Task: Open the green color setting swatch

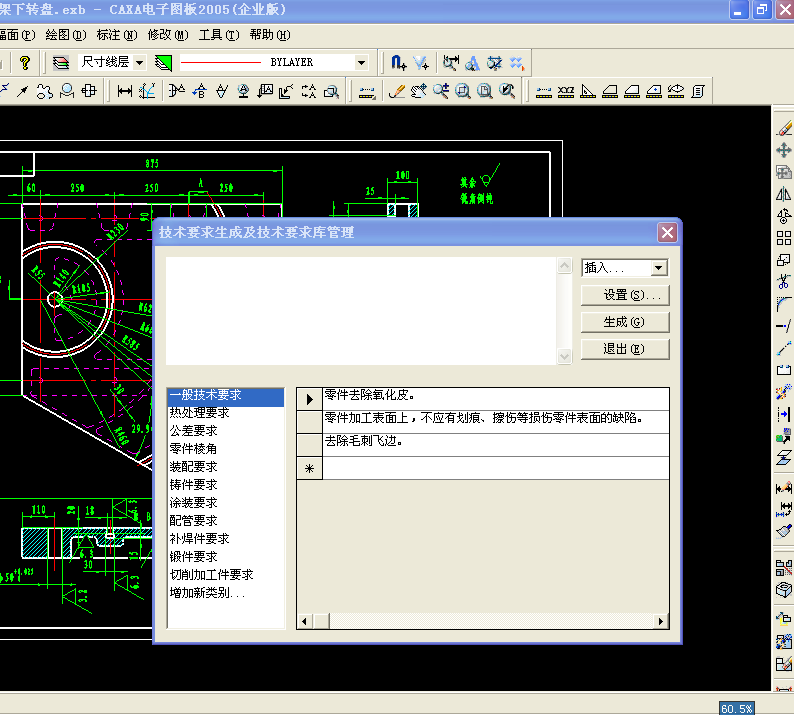Action: point(163,63)
